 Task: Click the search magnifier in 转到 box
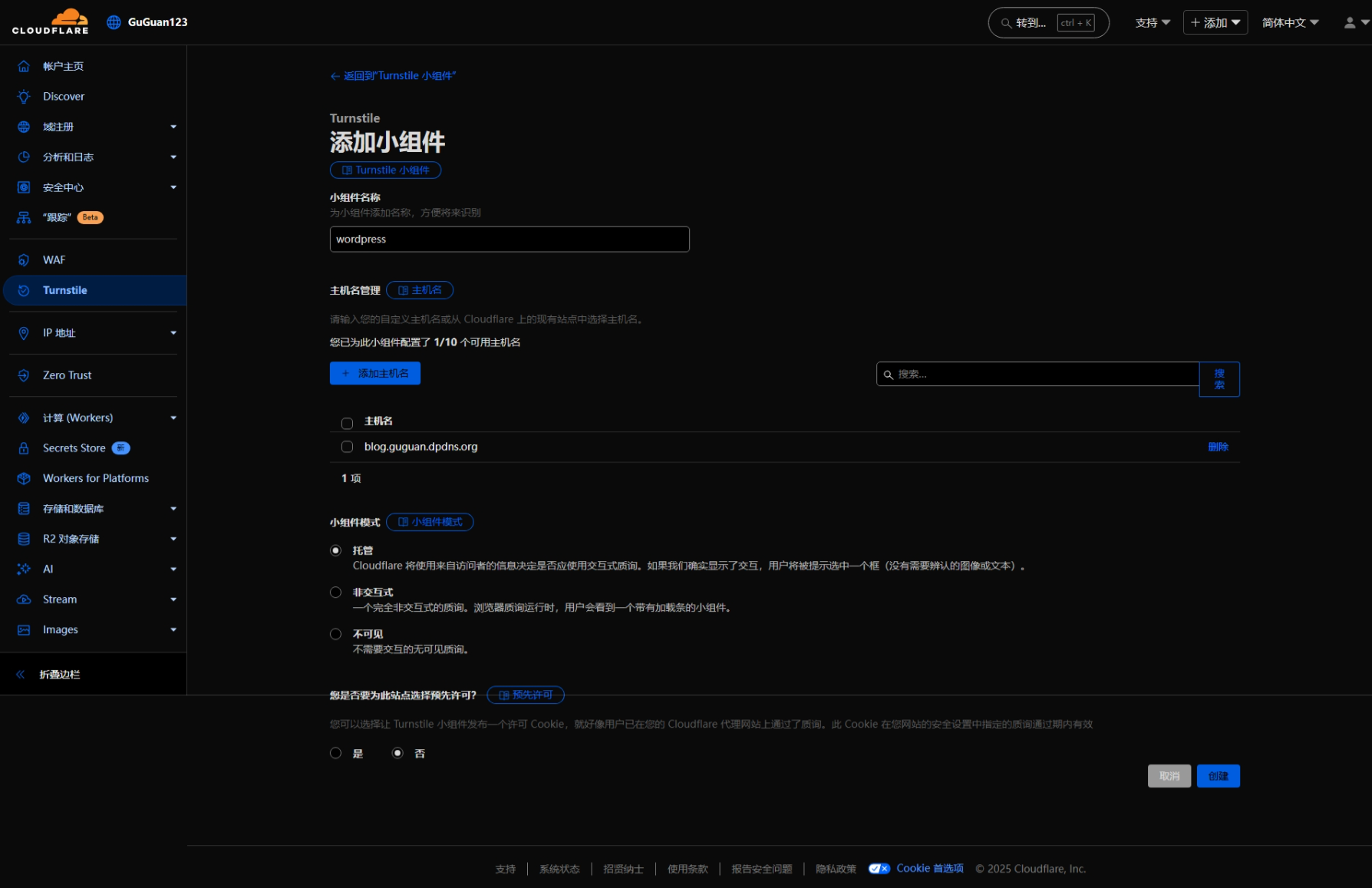coord(1006,23)
